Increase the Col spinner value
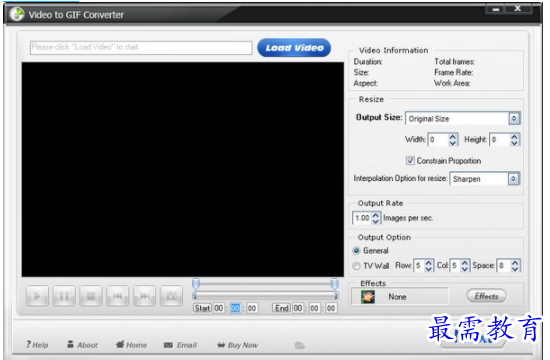Image resolution: width=550 pixels, height=360 pixels. pyautogui.click(x=465, y=262)
